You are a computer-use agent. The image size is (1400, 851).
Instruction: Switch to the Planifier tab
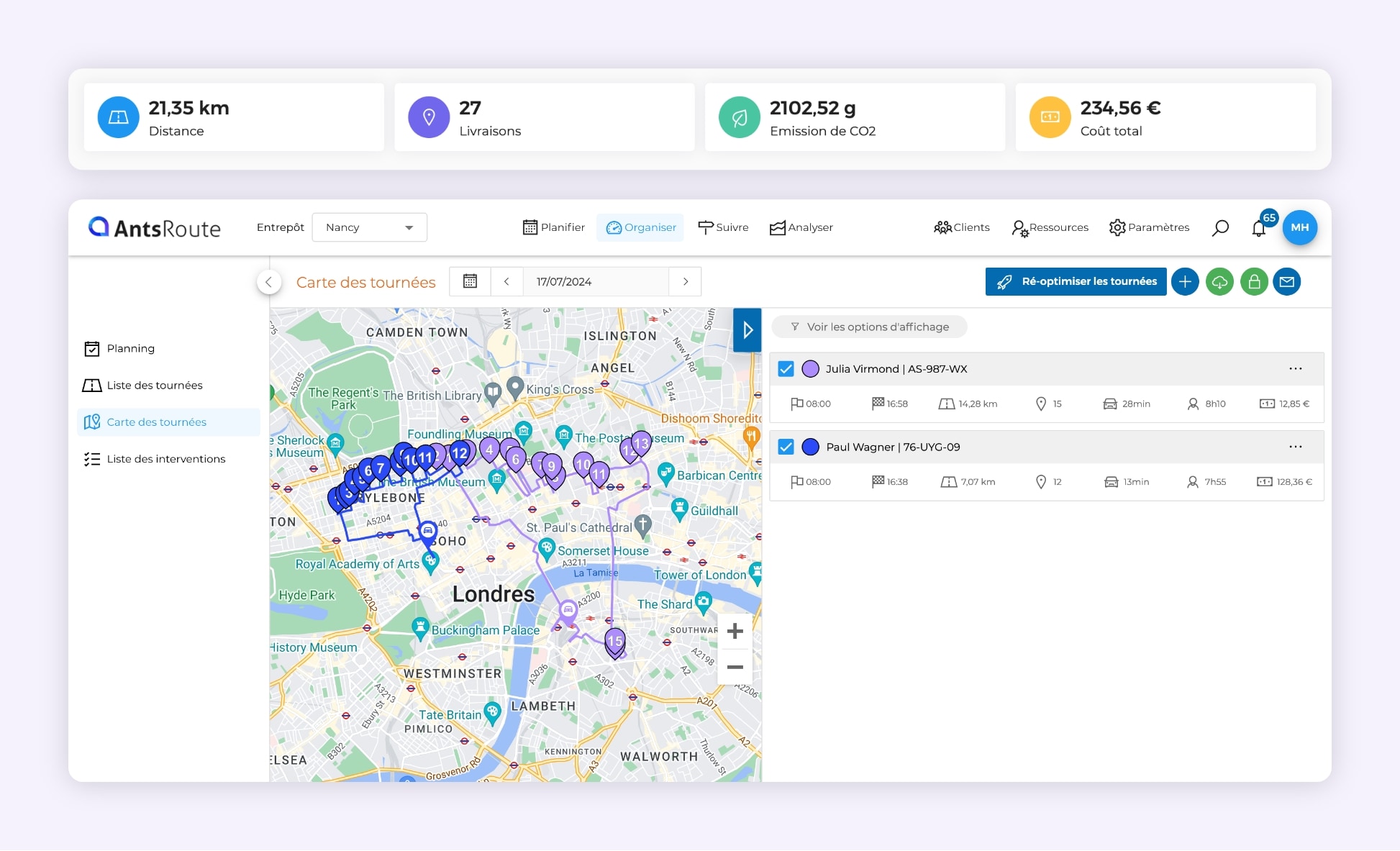click(x=553, y=227)
